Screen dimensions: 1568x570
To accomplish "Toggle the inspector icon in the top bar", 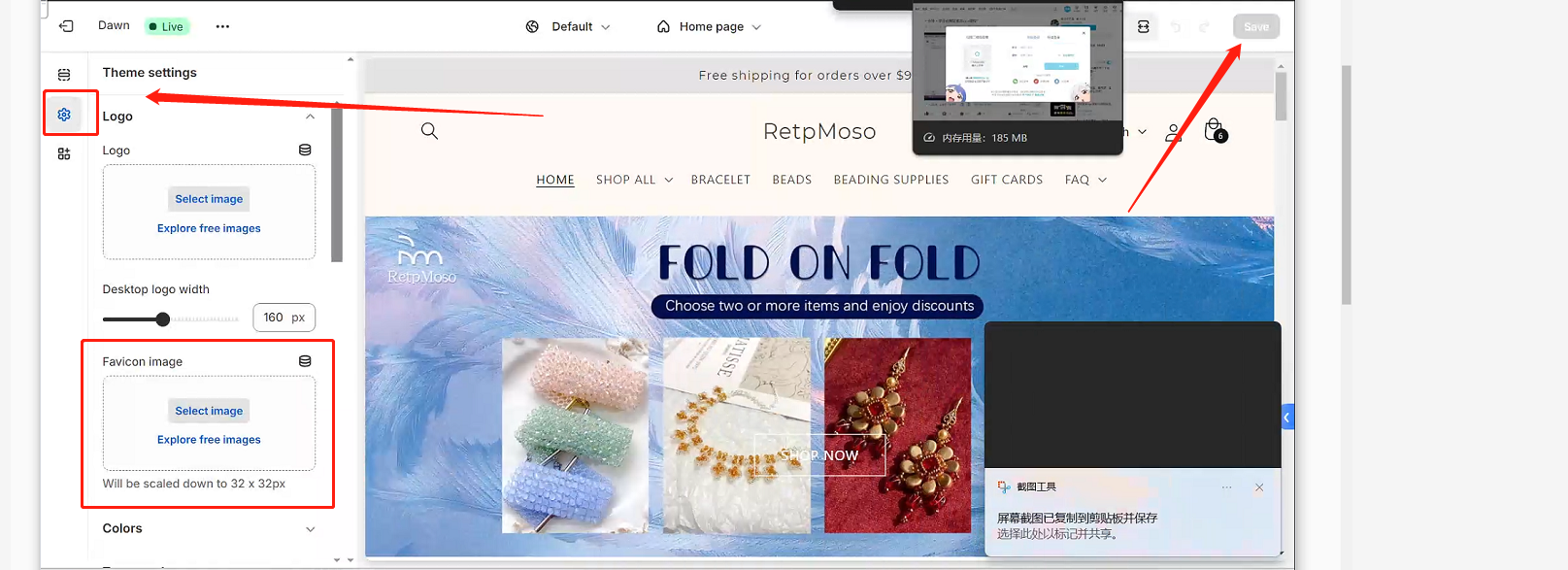I will click(x=1144, y=27).
